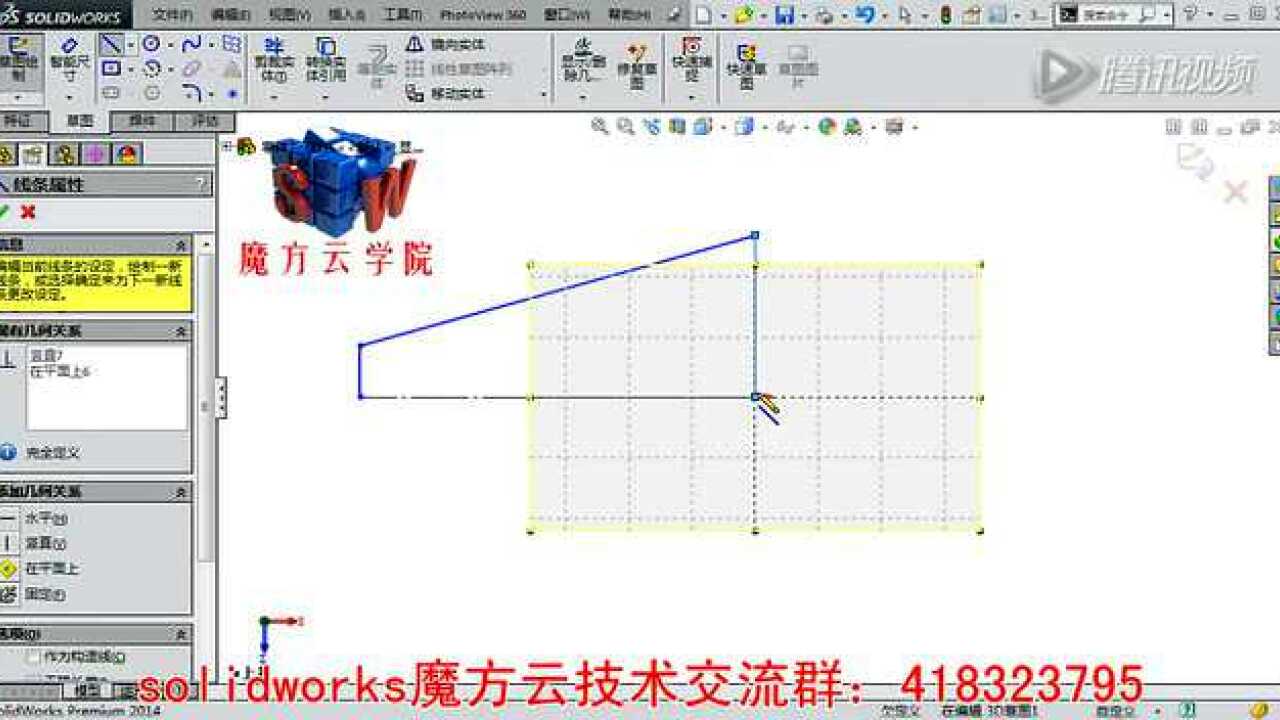Cancel line properties with red X

pyautogui.click(x=28, y=212)
